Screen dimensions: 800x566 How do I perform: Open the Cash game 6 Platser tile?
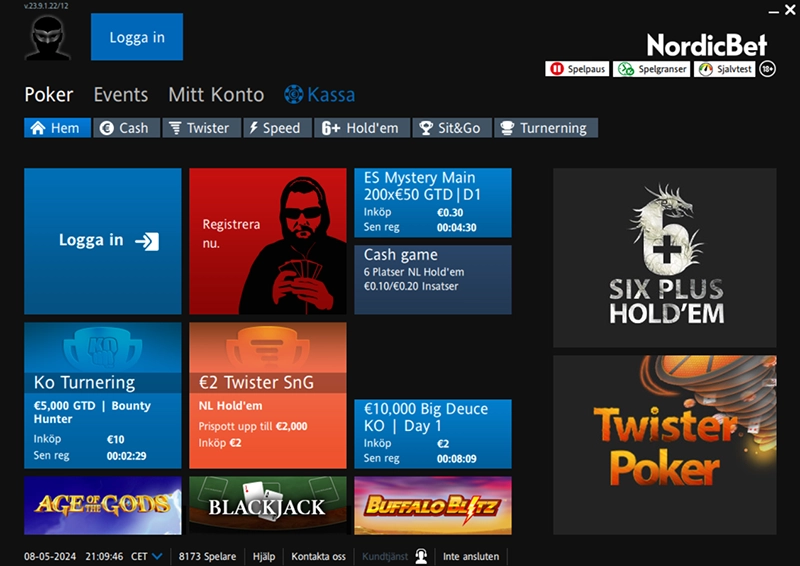(x=433, y=279)
